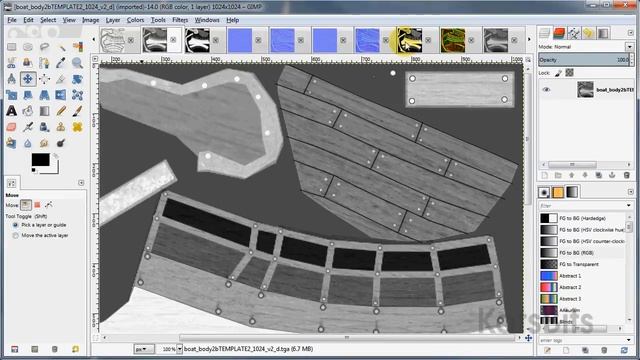Select the Scissors Select tool
The image size is (640, 360).
point(11,63)
